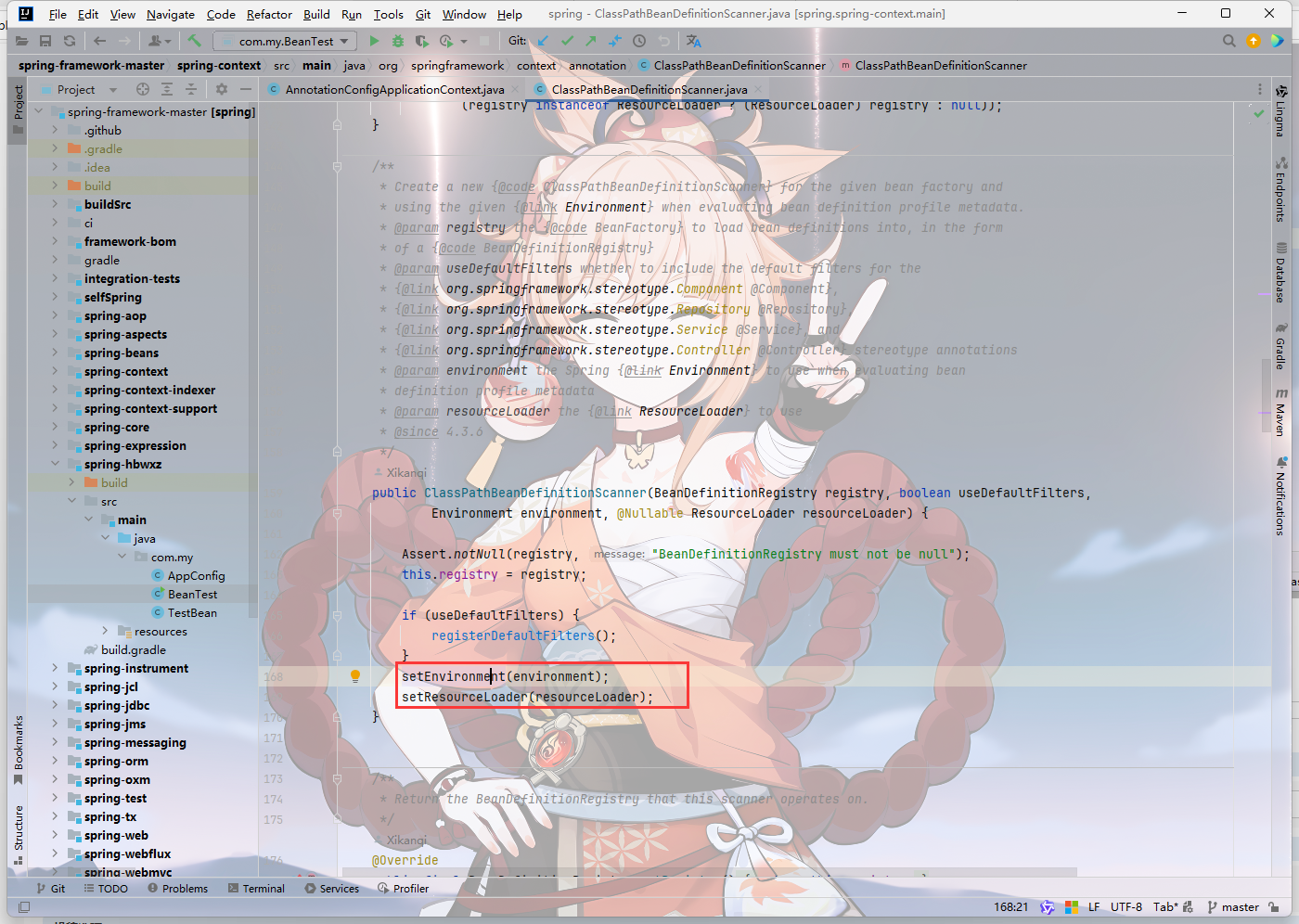Click the read-only lock icon in status bar
This screenshot has height=924, width=1299.
(1274, 907)
